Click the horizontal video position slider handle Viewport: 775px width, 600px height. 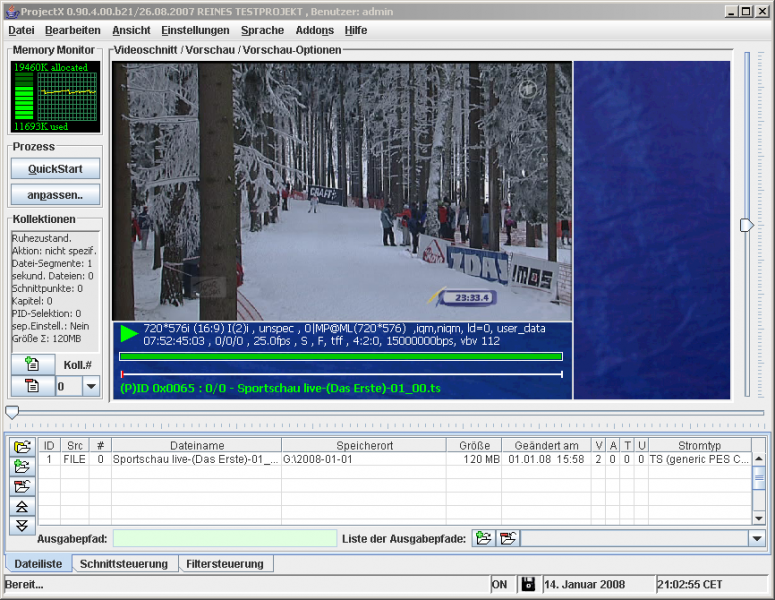click(12, 412)
